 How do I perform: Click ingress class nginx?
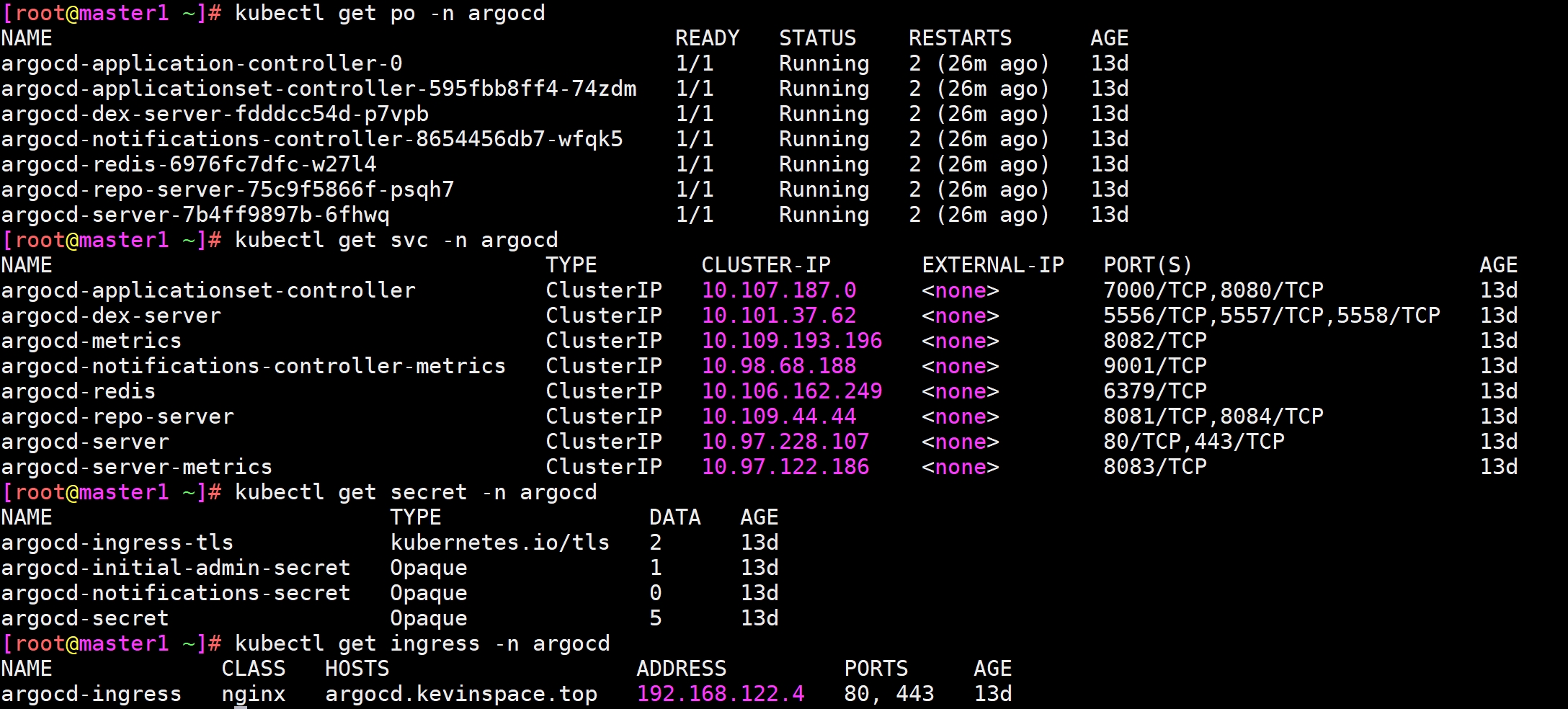click(254, 695)
